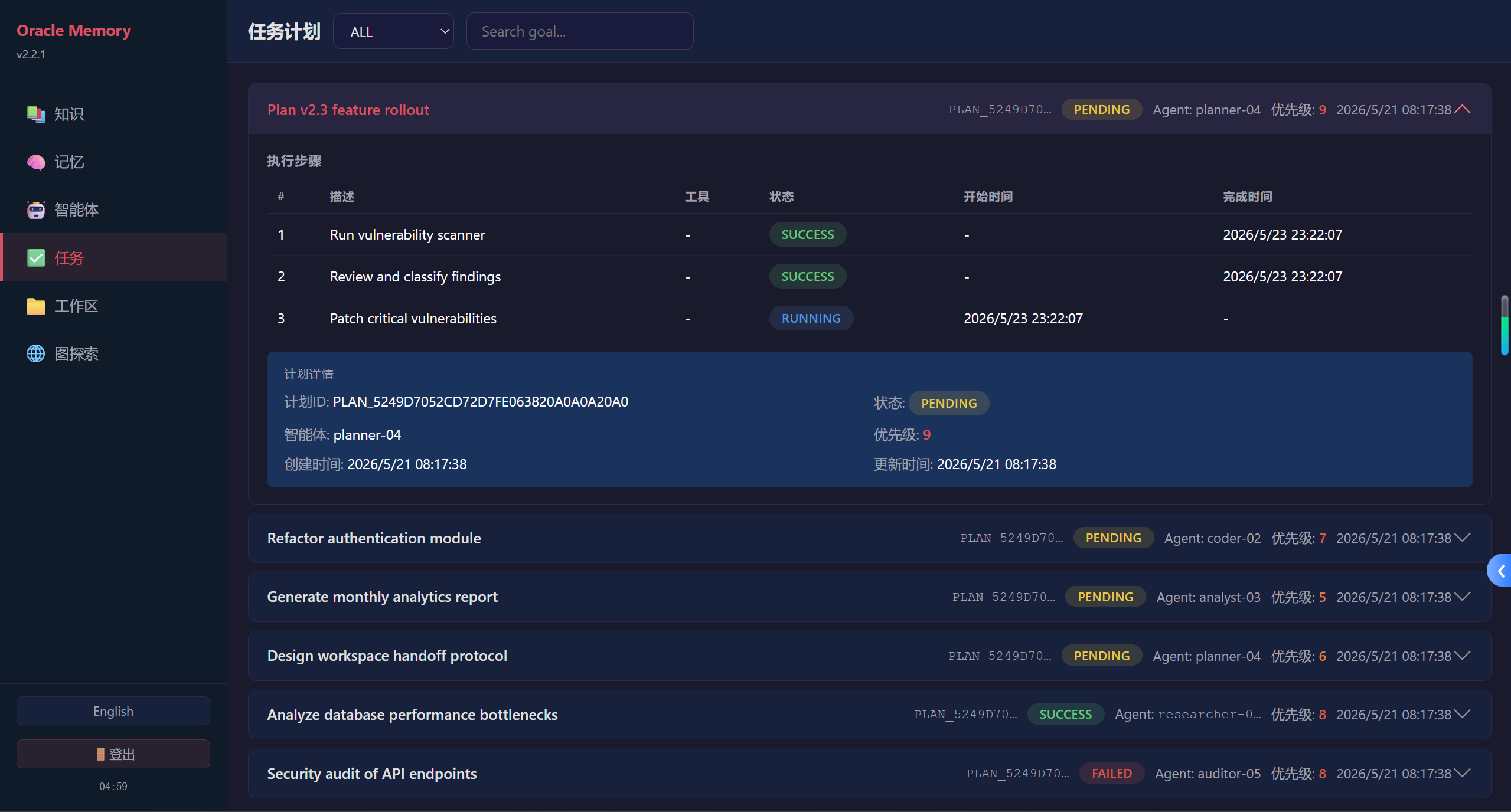The height and width of the screenshot is (812, 1511).
Task: Open the 工作区 menu item
Action: coord(113,306)
